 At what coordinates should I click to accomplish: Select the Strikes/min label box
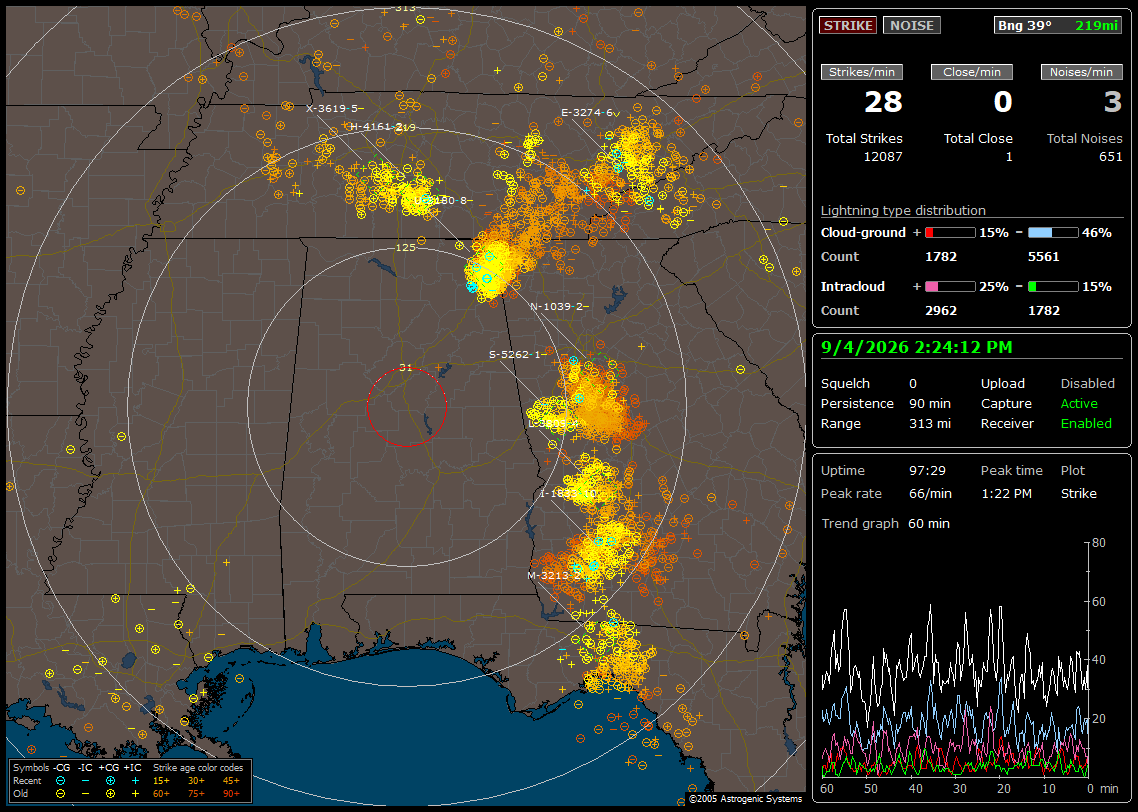tap(862, 72)
